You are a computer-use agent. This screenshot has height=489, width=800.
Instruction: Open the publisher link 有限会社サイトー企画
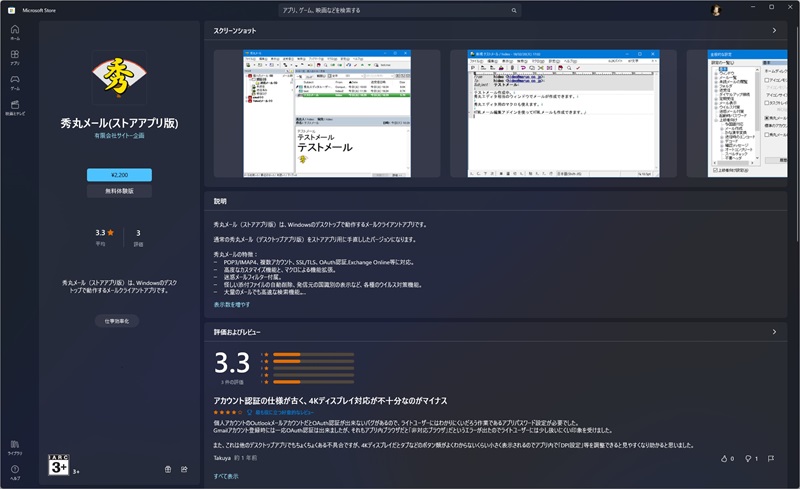coord(119,136)
